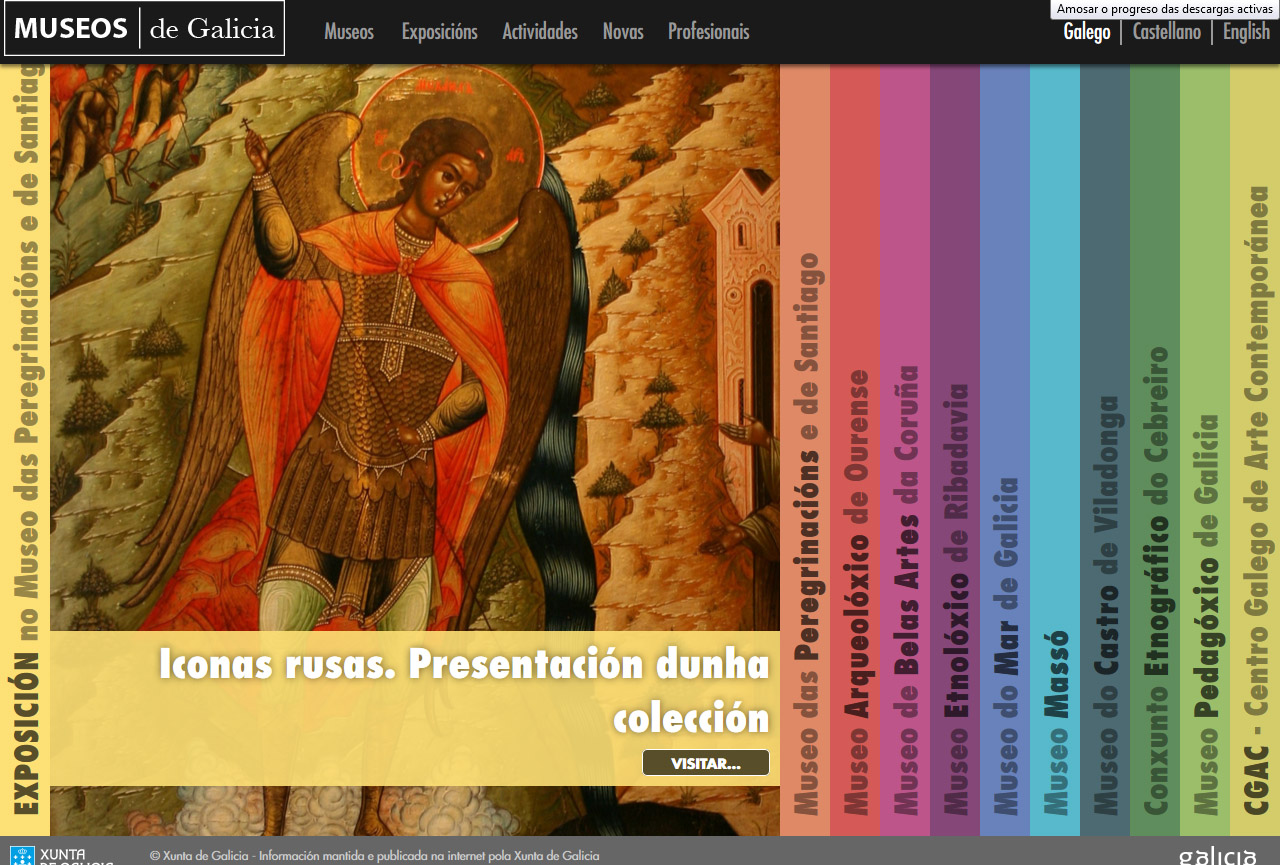Click the yellow EXPOSICIÓN vertical banner
Image resolution: width=1280 pixels, height=865 pixels.
25,450
